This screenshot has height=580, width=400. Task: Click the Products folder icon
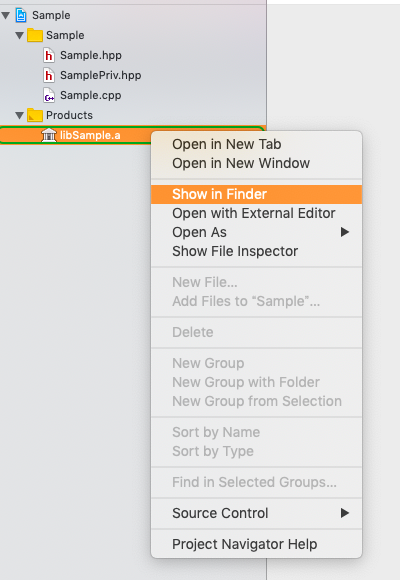click(x=35, y=115)
